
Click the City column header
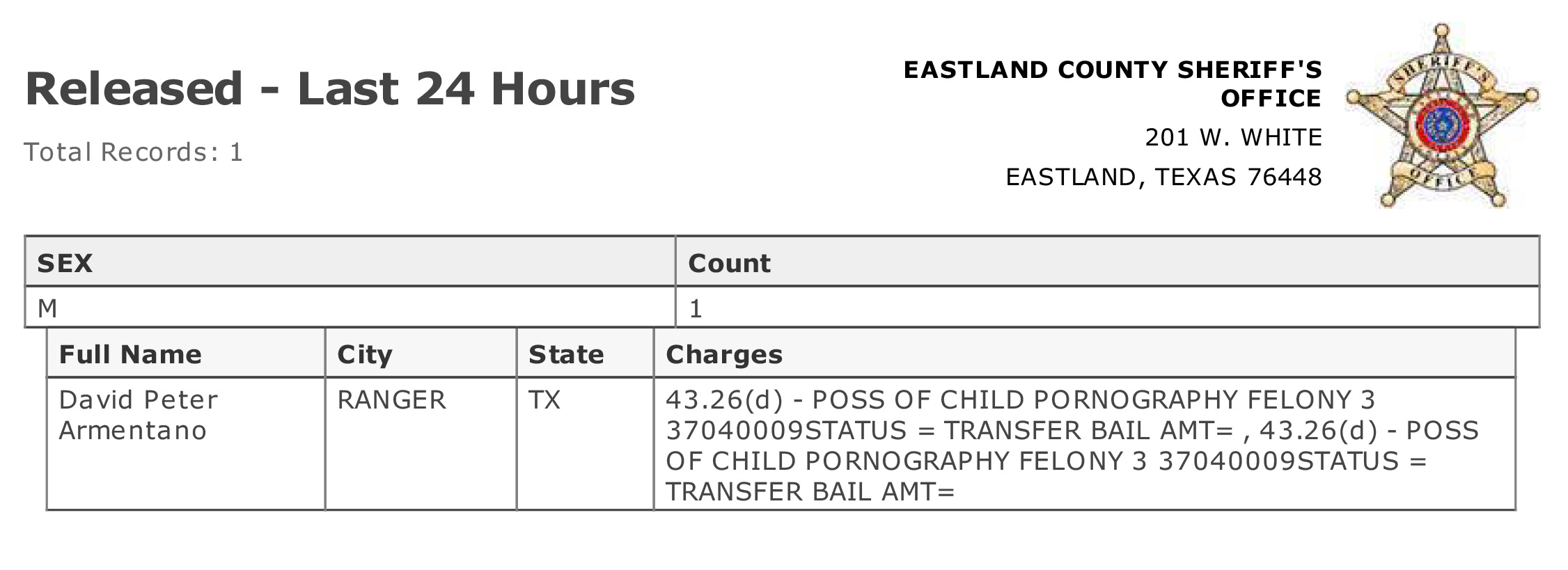(x=421, y=354)
